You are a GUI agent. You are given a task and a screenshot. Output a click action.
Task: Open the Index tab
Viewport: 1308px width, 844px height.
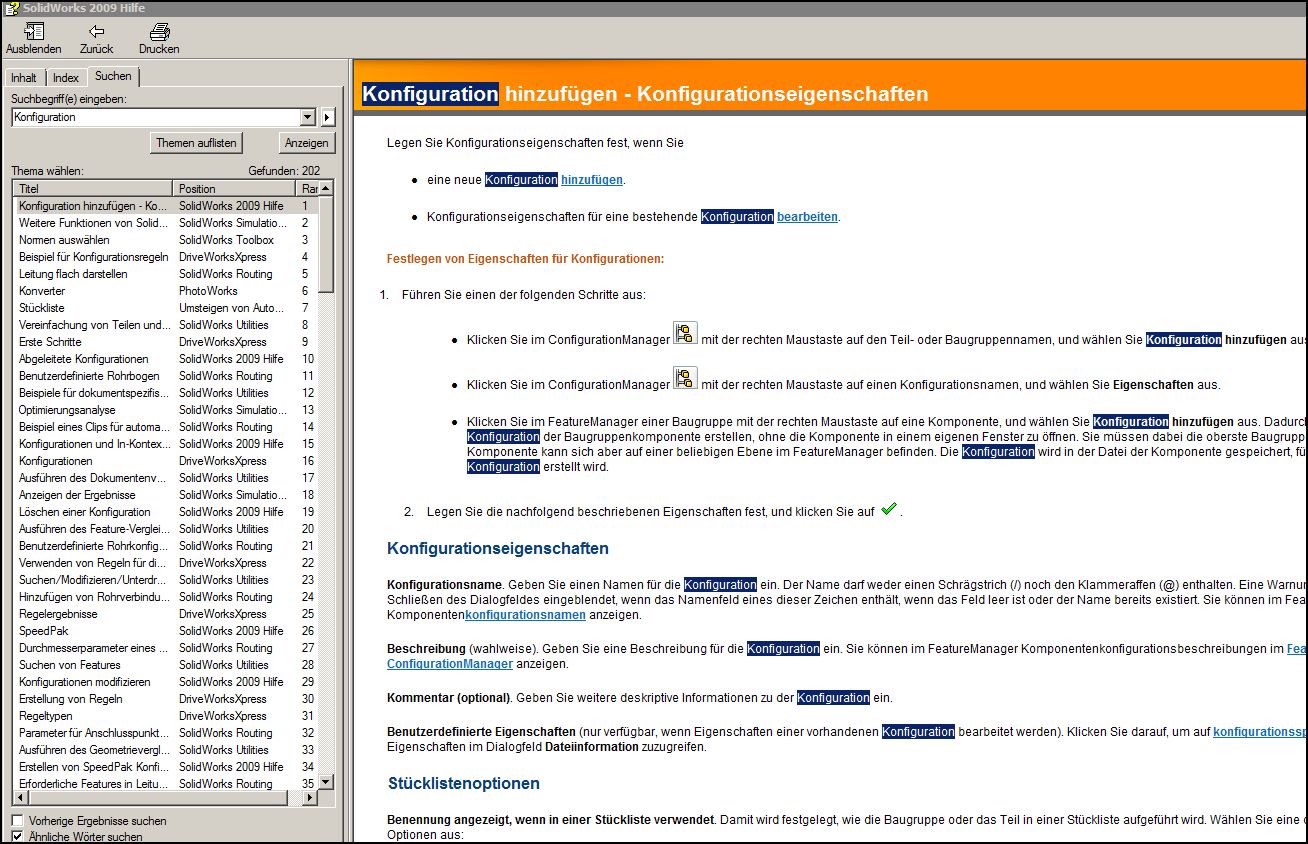66,78
